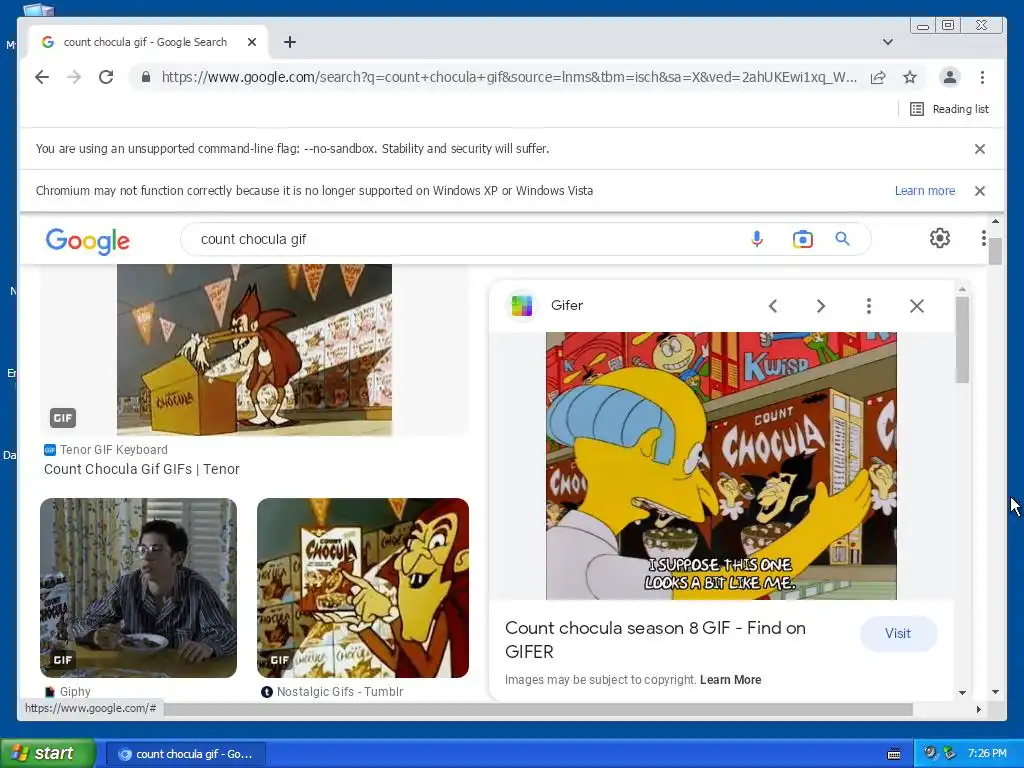Go to Google home via logo

tap(88, 241)
